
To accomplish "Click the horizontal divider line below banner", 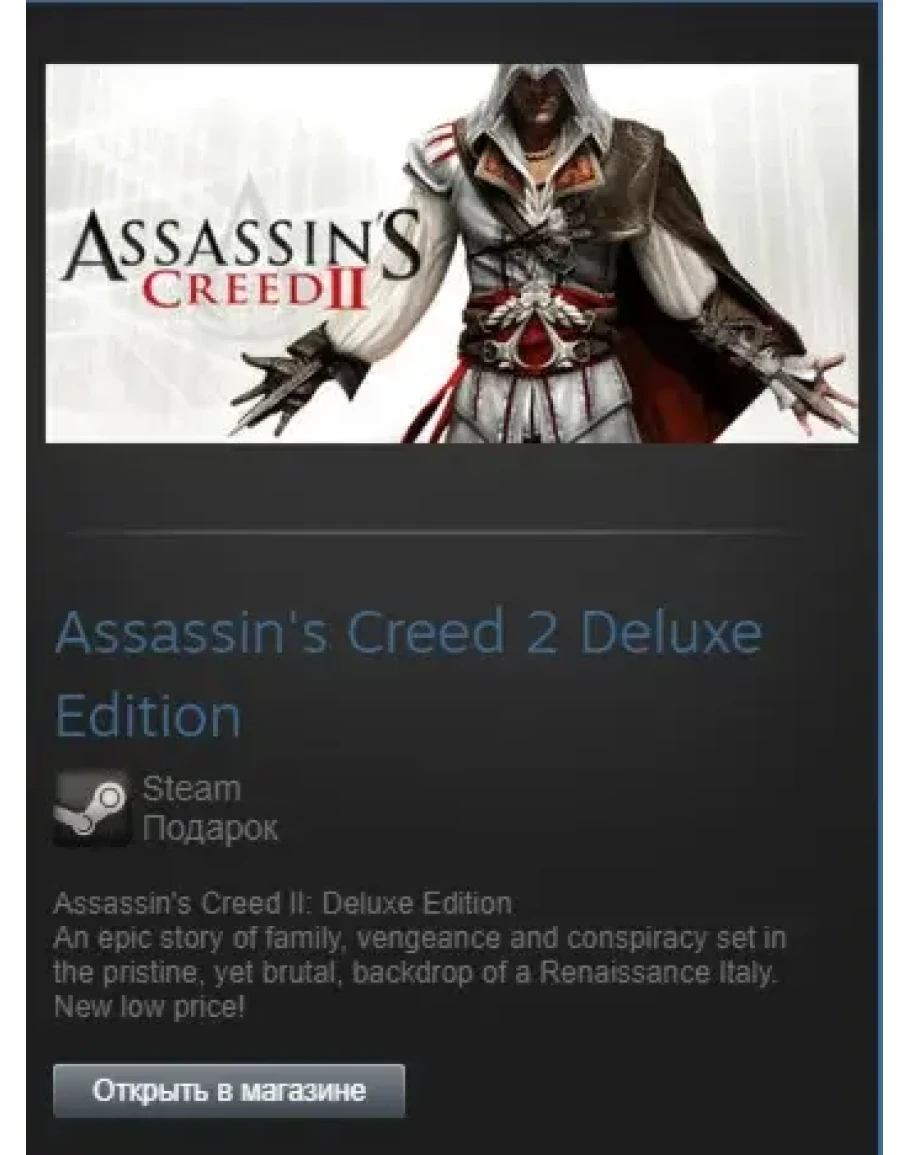I will [x=424, y=530].
